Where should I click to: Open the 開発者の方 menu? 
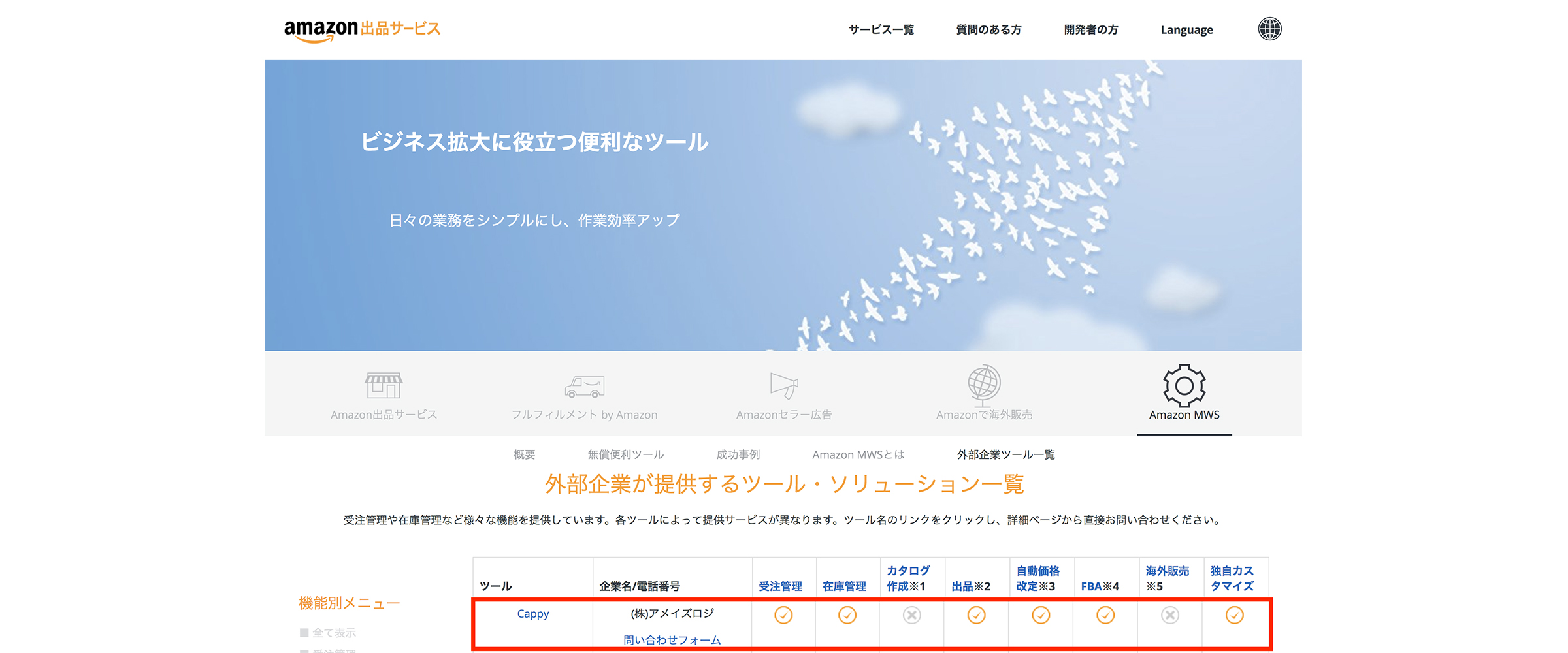pos(1091,30)
